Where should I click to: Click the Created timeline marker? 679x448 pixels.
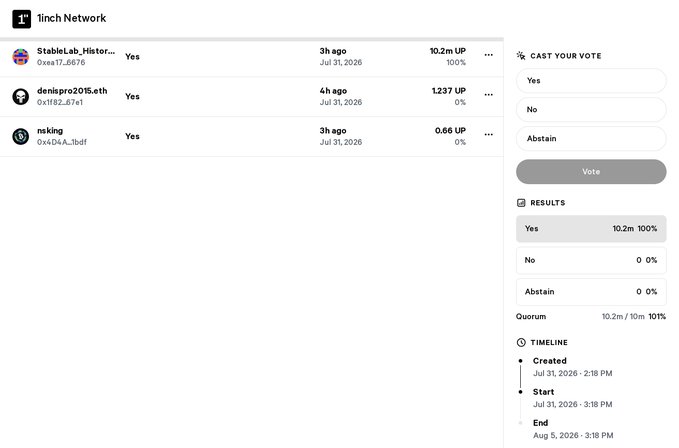point(521,361)
